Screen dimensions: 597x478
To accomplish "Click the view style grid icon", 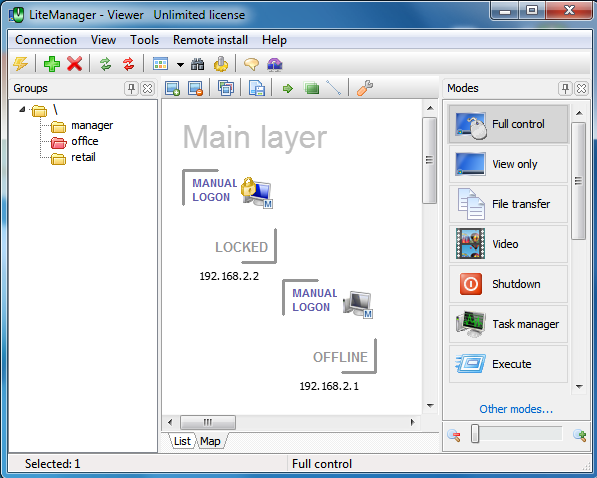I will [160, 64].
